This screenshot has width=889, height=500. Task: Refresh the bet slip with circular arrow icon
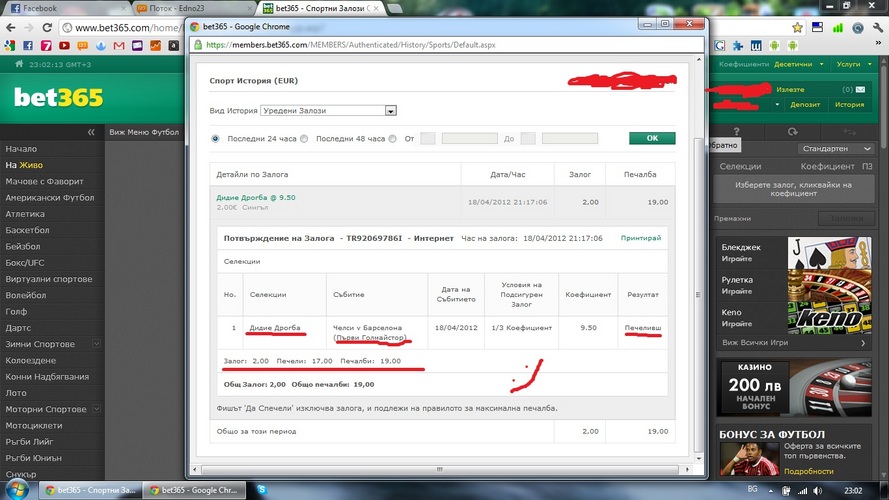pyautogui.click(x=792, y=132)
